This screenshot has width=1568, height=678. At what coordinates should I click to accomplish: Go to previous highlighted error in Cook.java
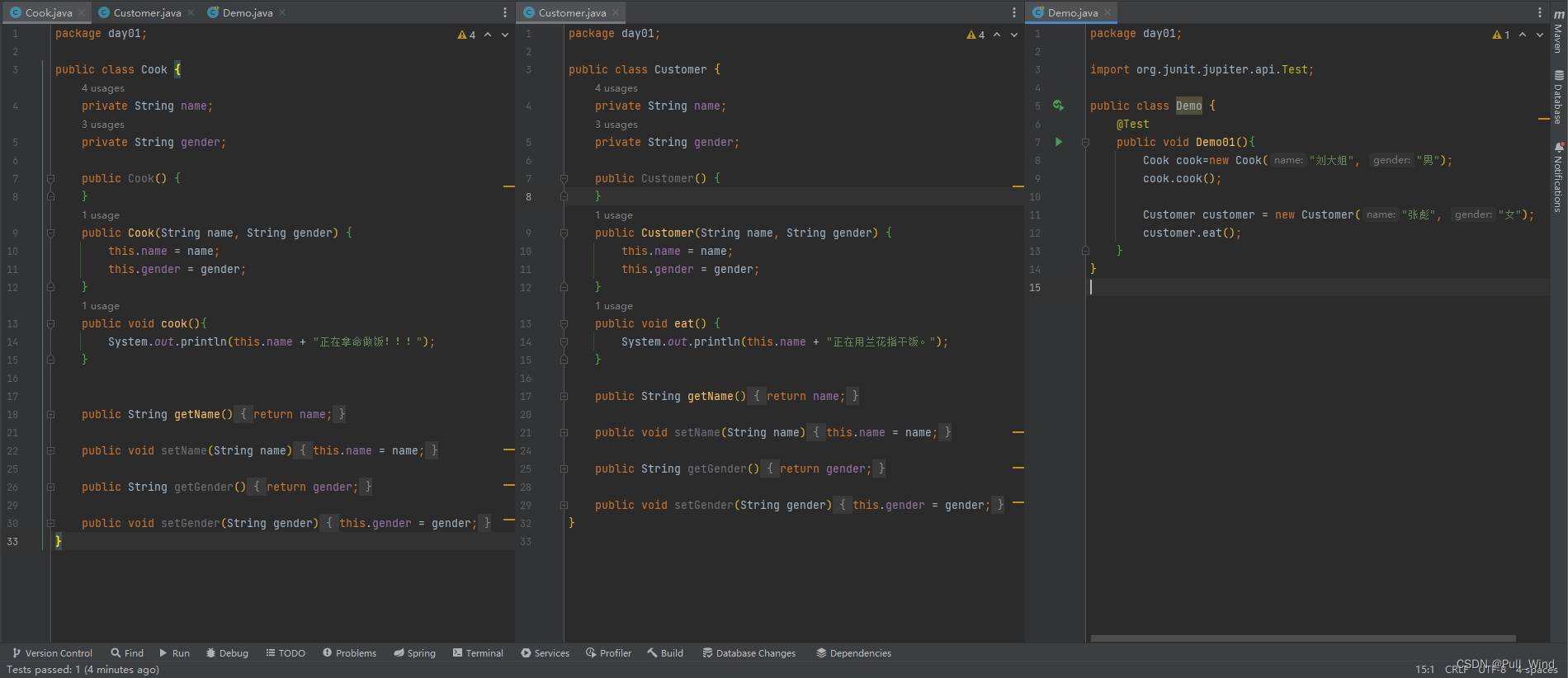(x=488, y=35)
